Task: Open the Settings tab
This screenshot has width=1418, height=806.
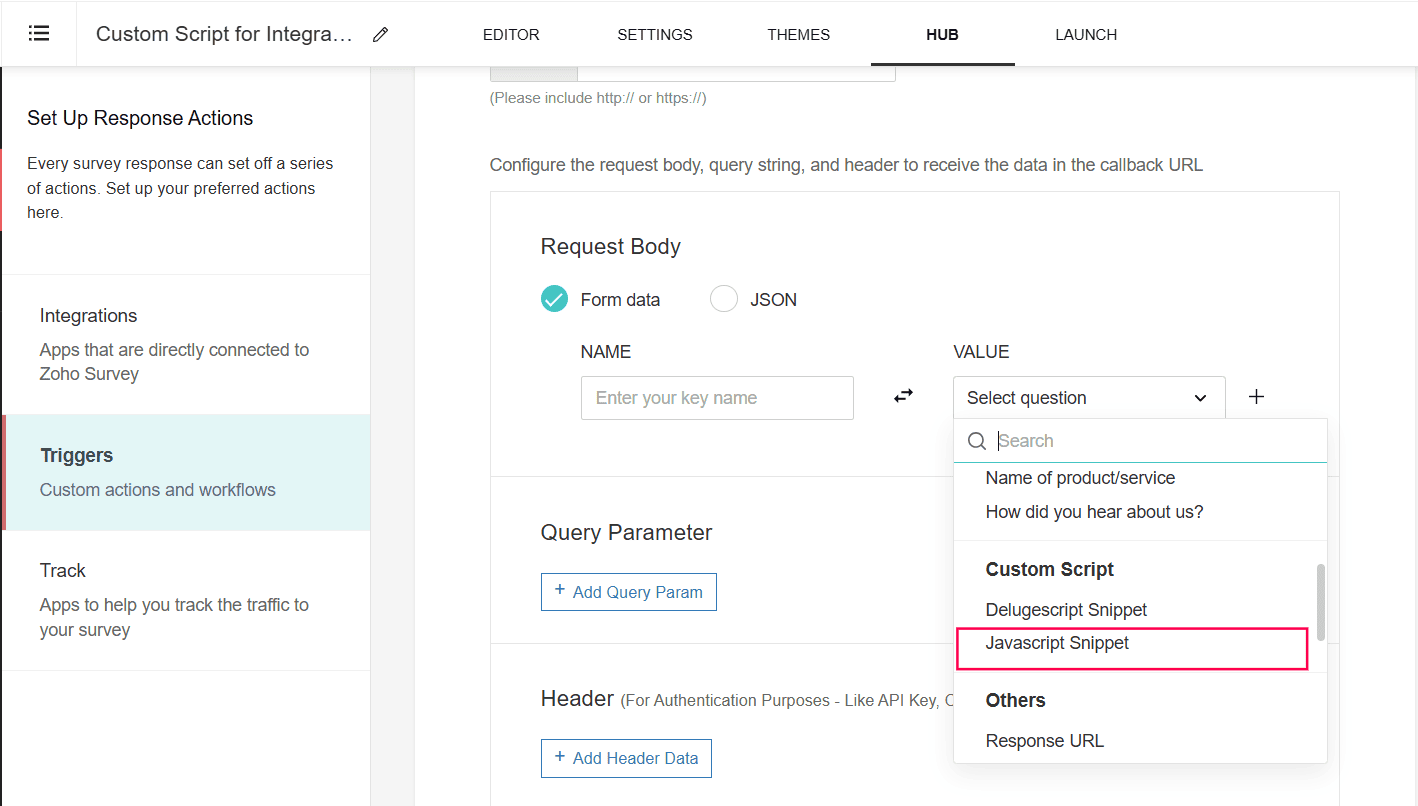Action: pyautogui.click(x=655, y=35)
